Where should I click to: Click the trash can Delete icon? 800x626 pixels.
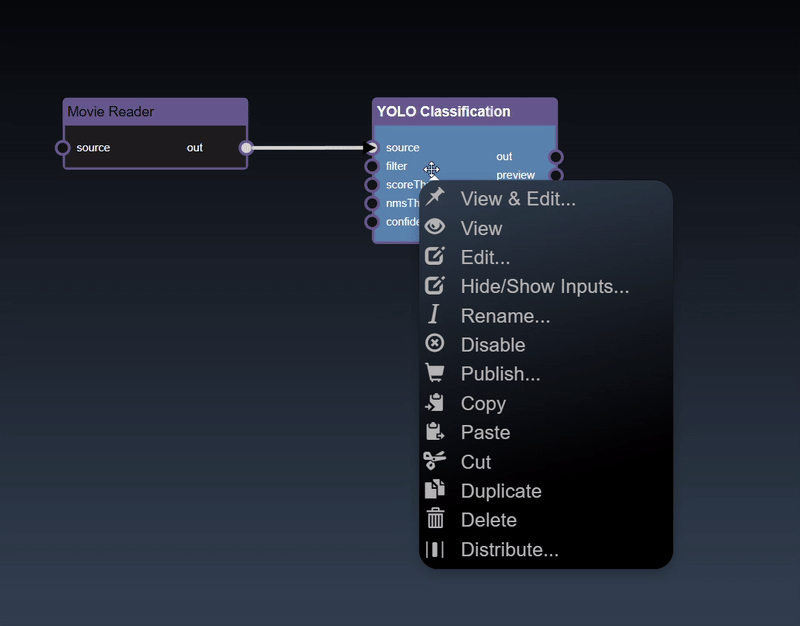434,519
